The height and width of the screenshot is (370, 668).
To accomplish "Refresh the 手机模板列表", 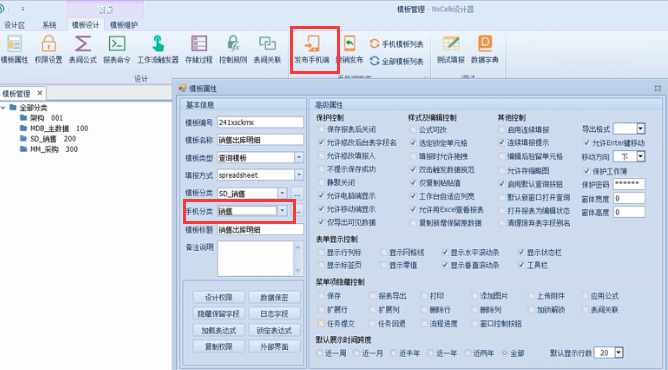I will (x=397, y=44).
